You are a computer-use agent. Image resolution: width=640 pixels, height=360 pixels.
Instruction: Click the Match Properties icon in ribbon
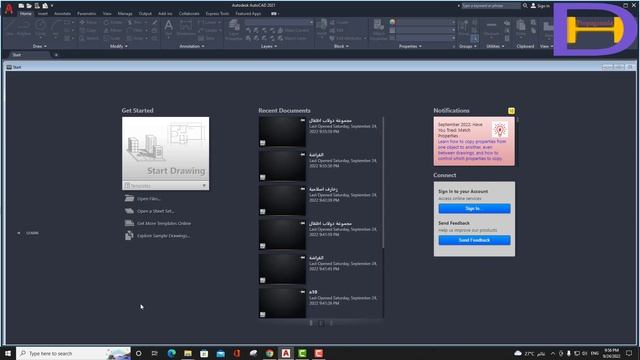[x=379, y=29]
